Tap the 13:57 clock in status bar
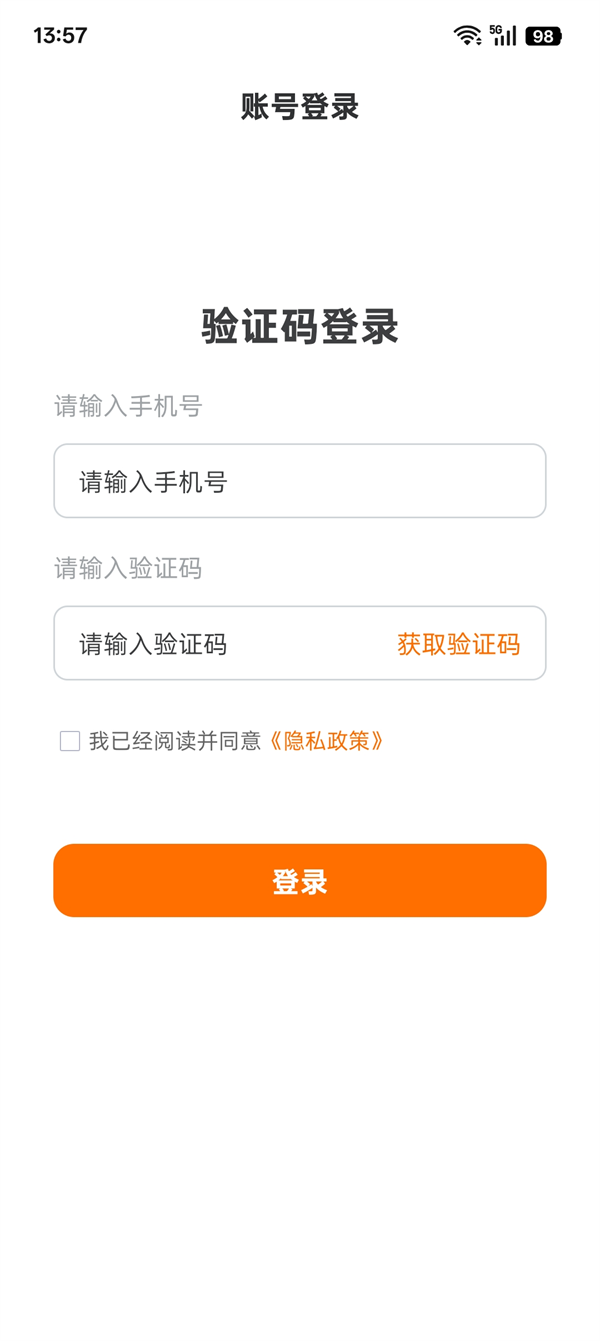 click(x=60, y=36)
